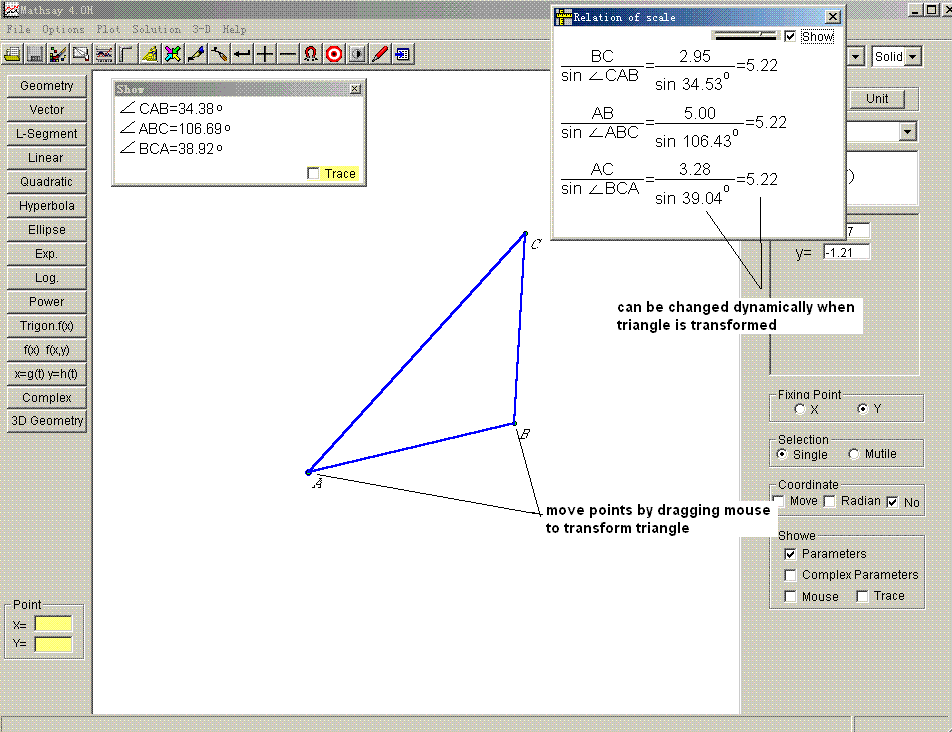Click the minus sign toolbar icon
The height and width of the screenshot is (732, 952).
click(x=288, y=55)
